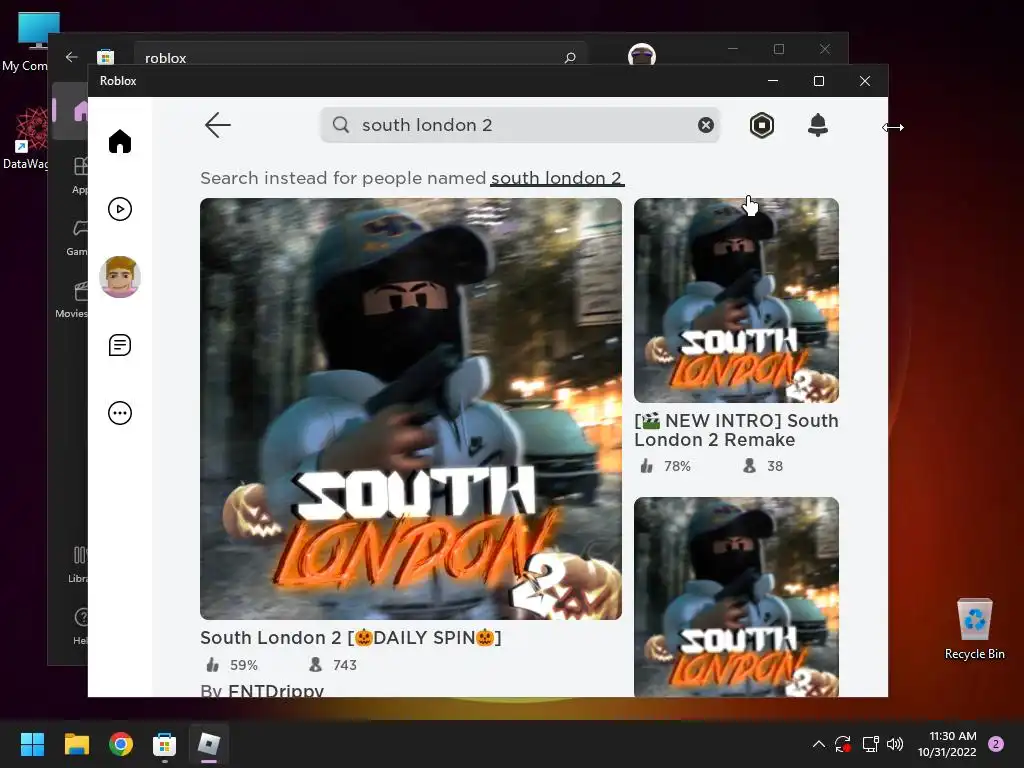This screenshot has width=1024, height=768.
Task: Open the volume speaker tray icon
Action: [x=895, y=744]
